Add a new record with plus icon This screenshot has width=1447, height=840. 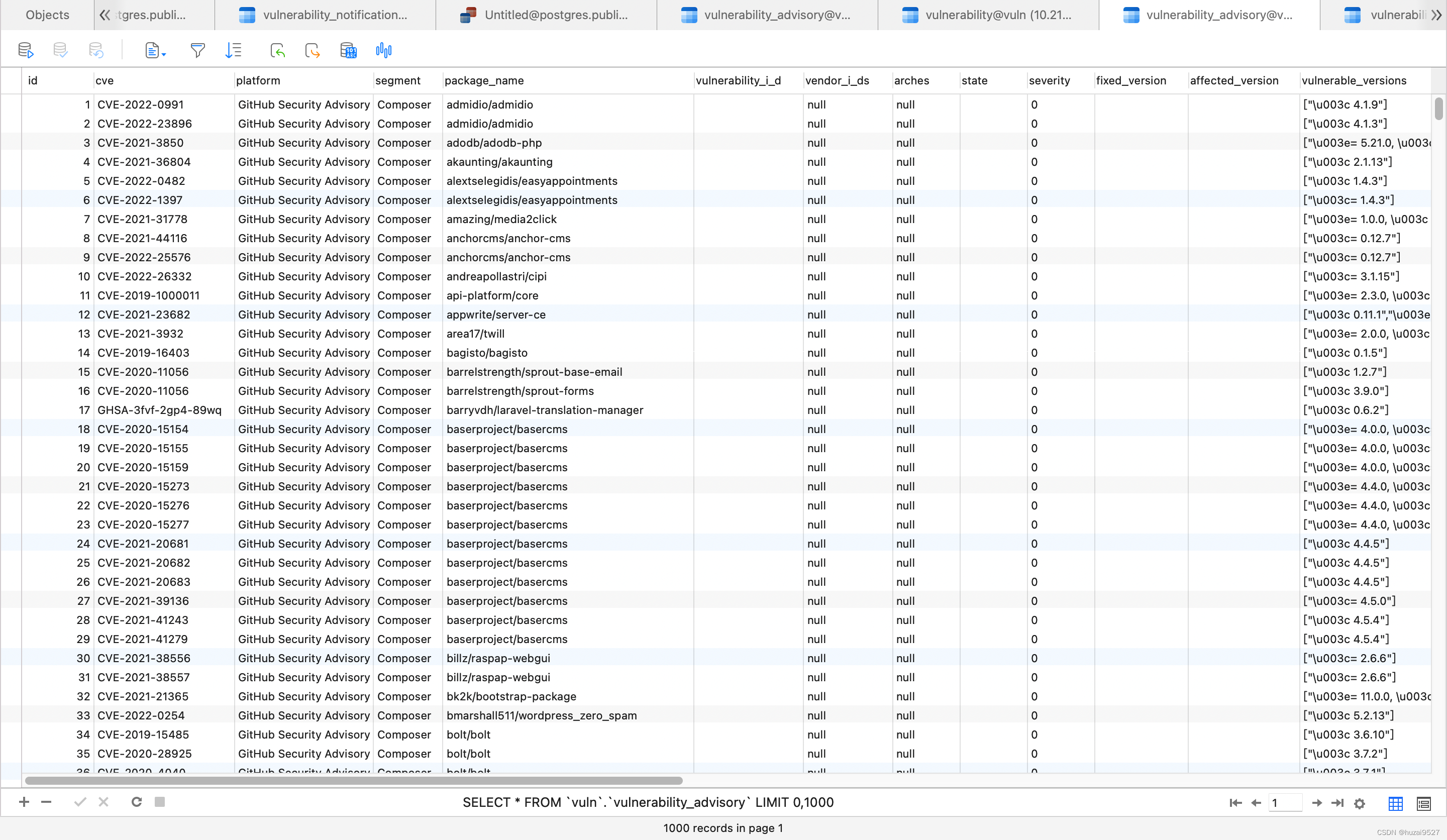(x=24, y=801)
